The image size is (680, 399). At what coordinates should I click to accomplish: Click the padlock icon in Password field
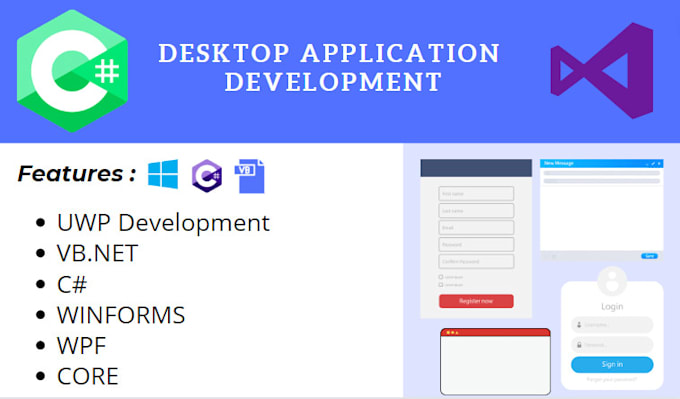point(579,345)
